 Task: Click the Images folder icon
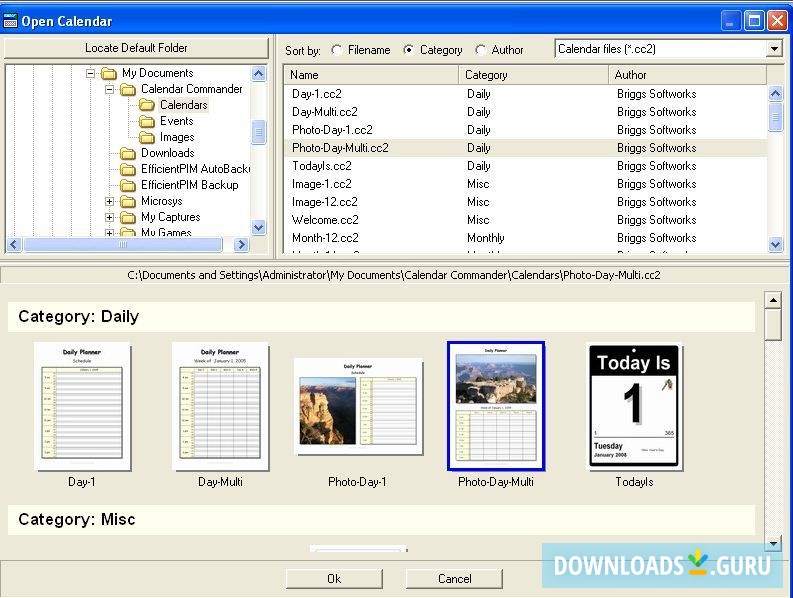tap(147, 137)
